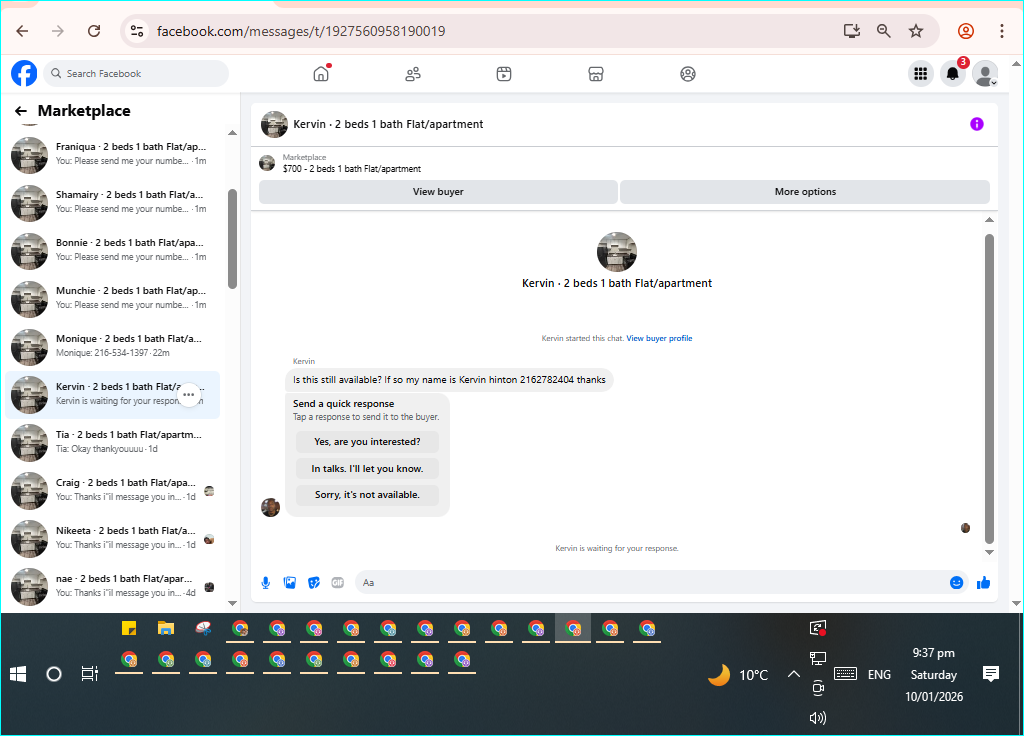Open Shamairy conversation

tap(112, 202)
